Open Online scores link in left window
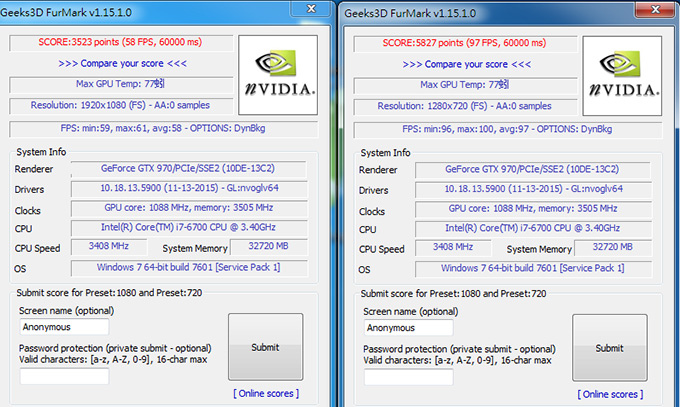 [x=266, y=394]
